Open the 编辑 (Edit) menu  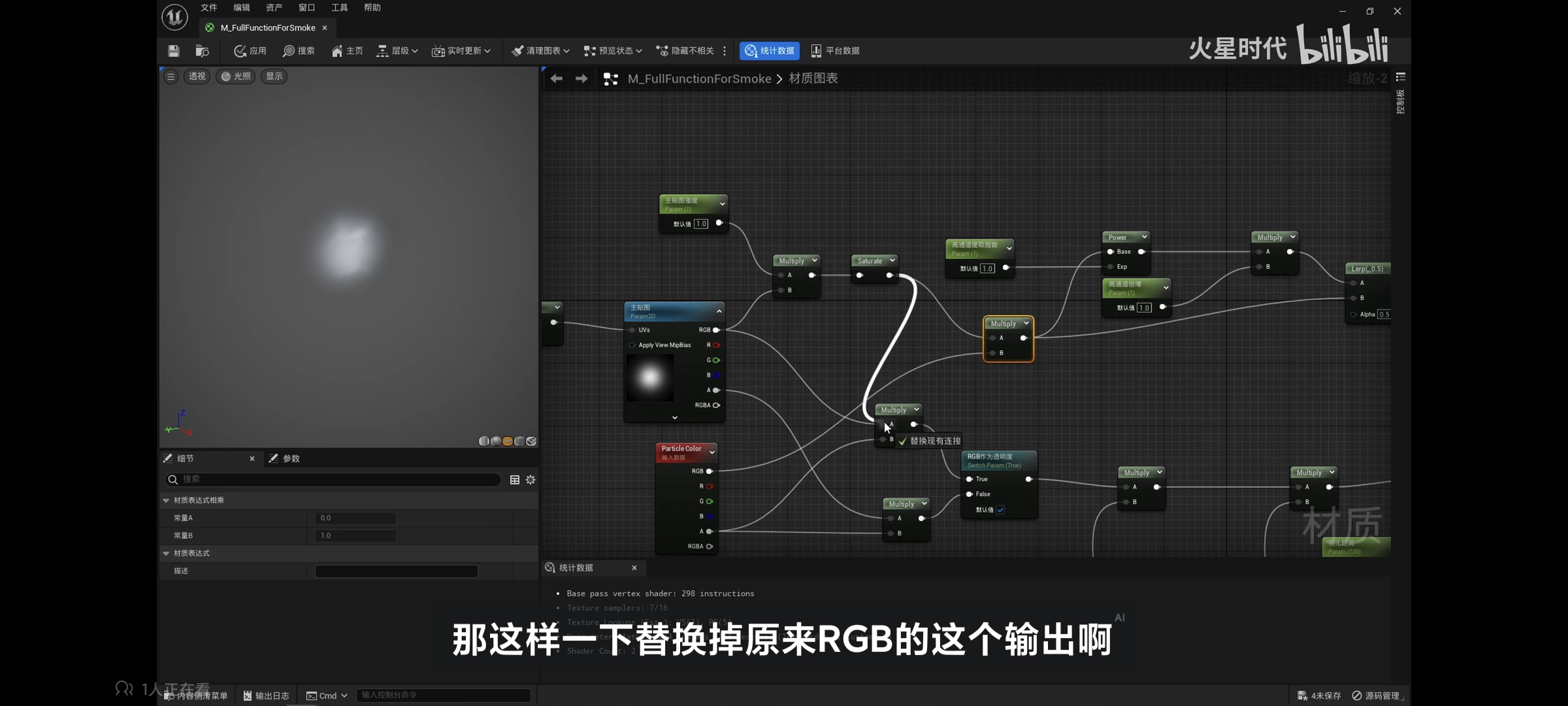pos(241,8)
